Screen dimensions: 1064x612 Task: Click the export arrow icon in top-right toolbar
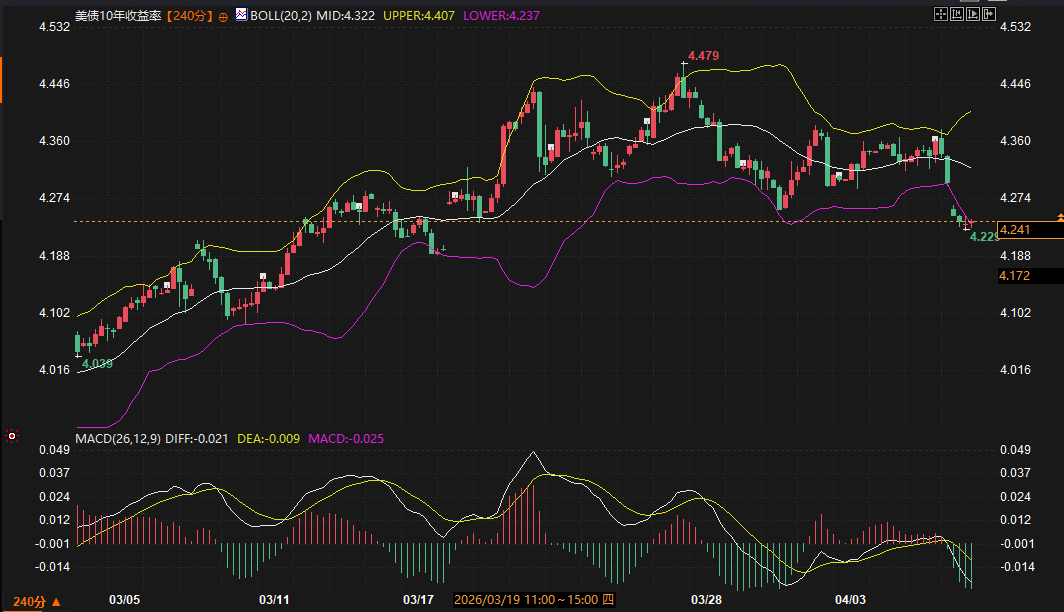tap(989, 14)
